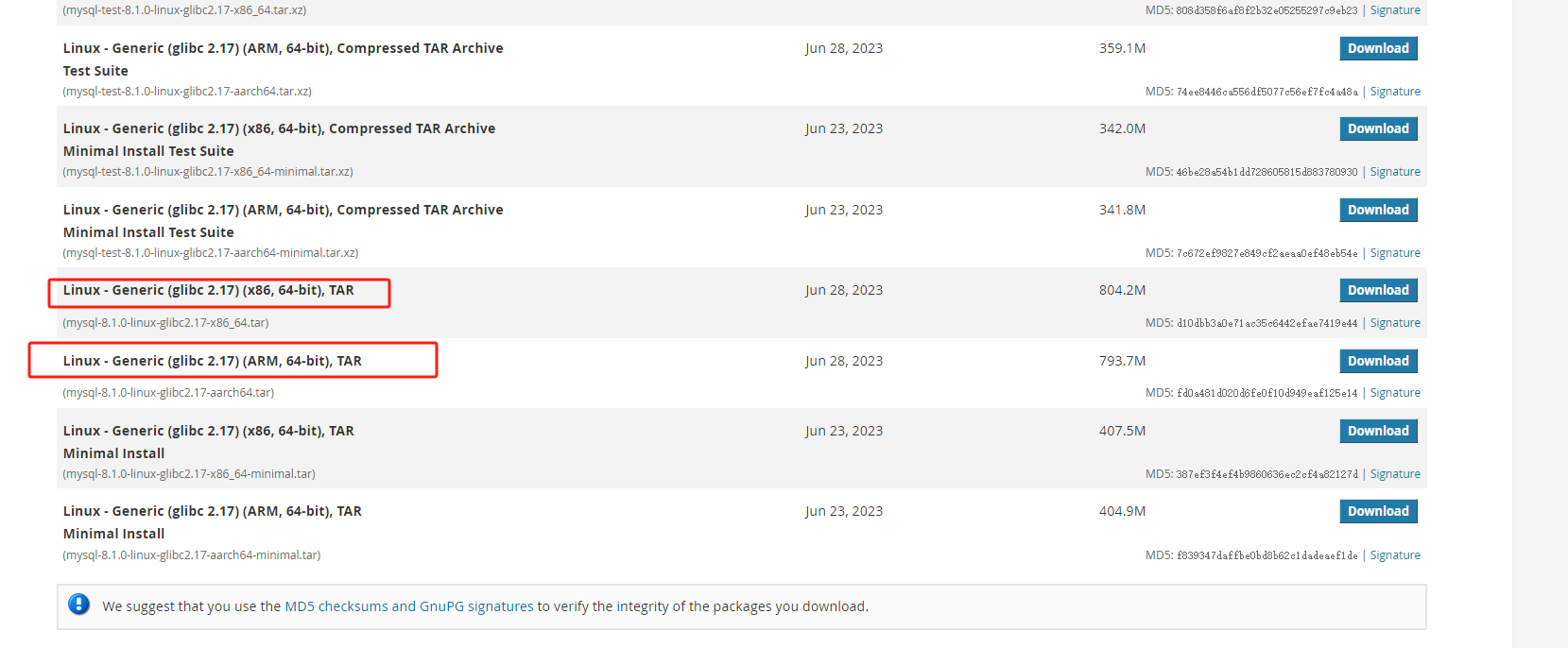Open Signature link for mysql-8.1.0 x86_64.tar
Viewport: 1568px width, 648px height.
[1395, 323]
